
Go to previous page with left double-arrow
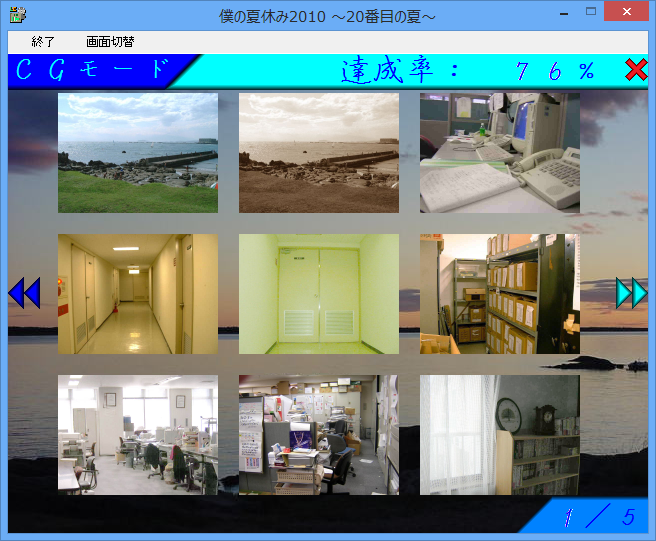point(23,293)
